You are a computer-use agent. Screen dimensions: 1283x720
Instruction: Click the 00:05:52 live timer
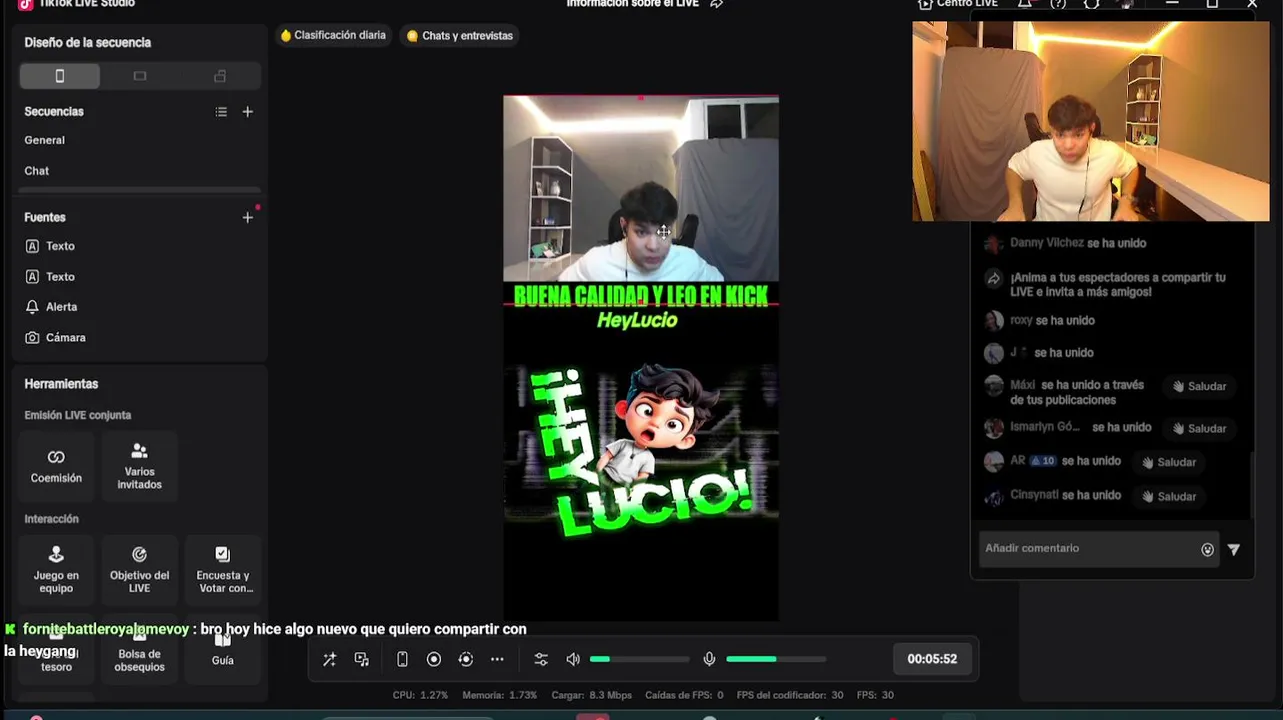click(932, 659)
